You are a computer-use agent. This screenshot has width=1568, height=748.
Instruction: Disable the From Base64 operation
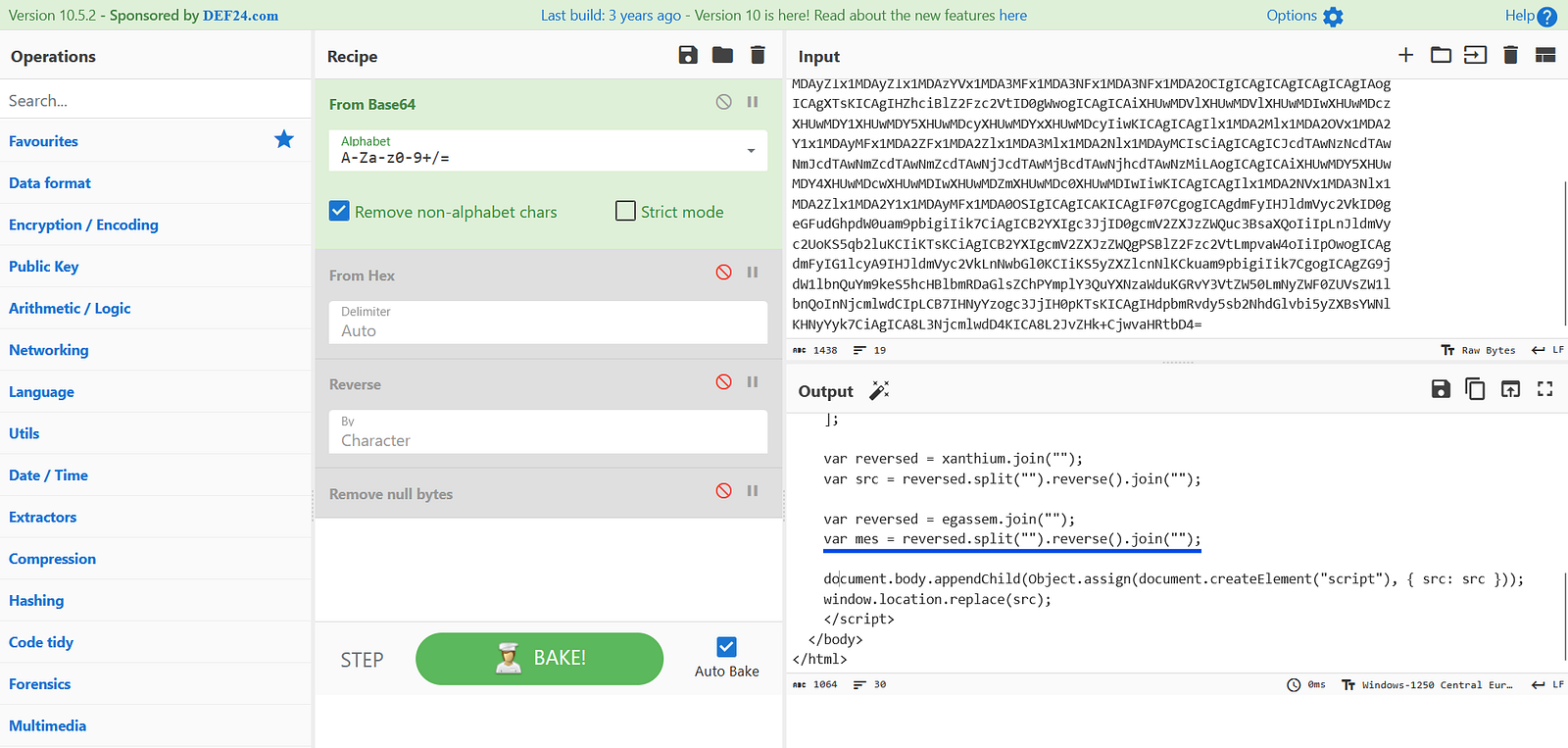[x=723, y=102]
